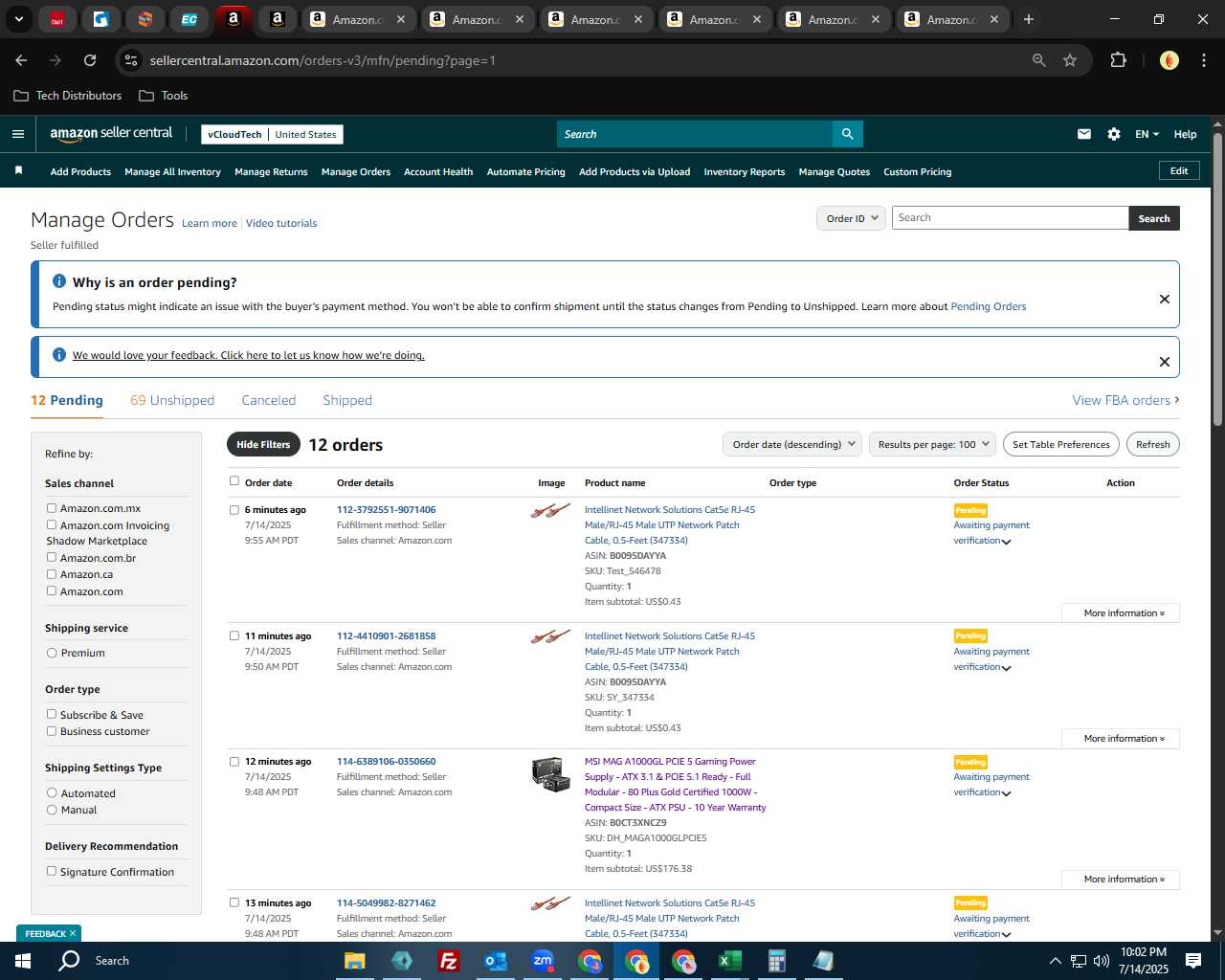Image resolution: width=1225 pixels, height=980 pixels.
Task: Open the Order ID search type dropdown
Action: pyautogui.click(x=851, y=218)
